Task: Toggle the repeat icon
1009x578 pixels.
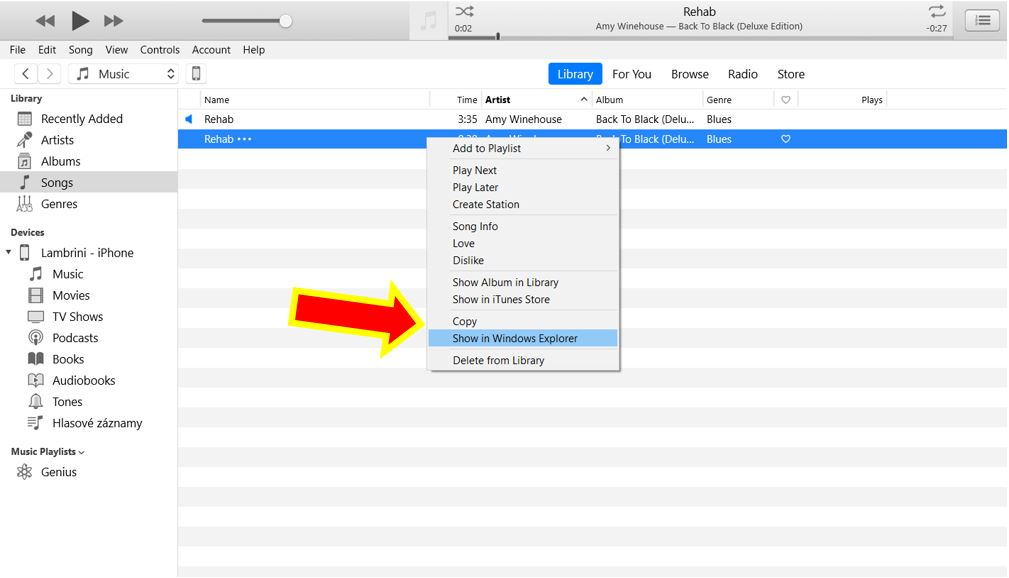Action: pyautogui.click(x=937, y=11)
